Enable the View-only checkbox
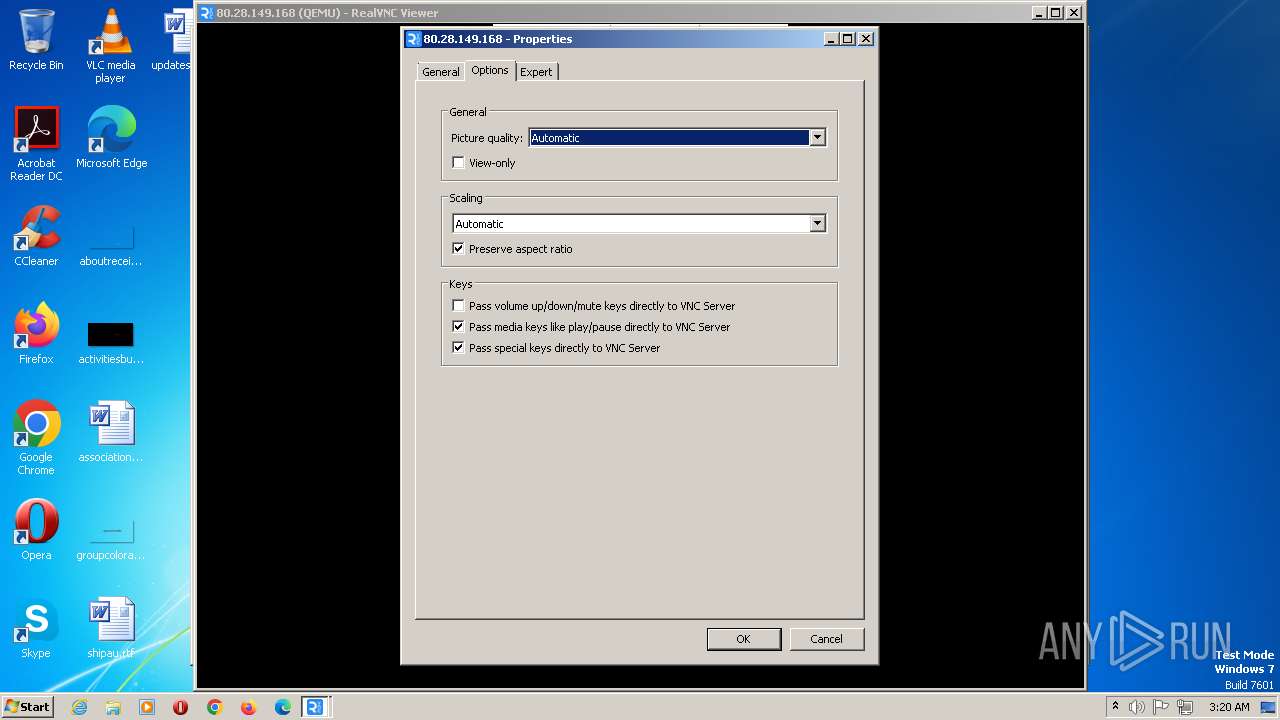 [459, 163]
